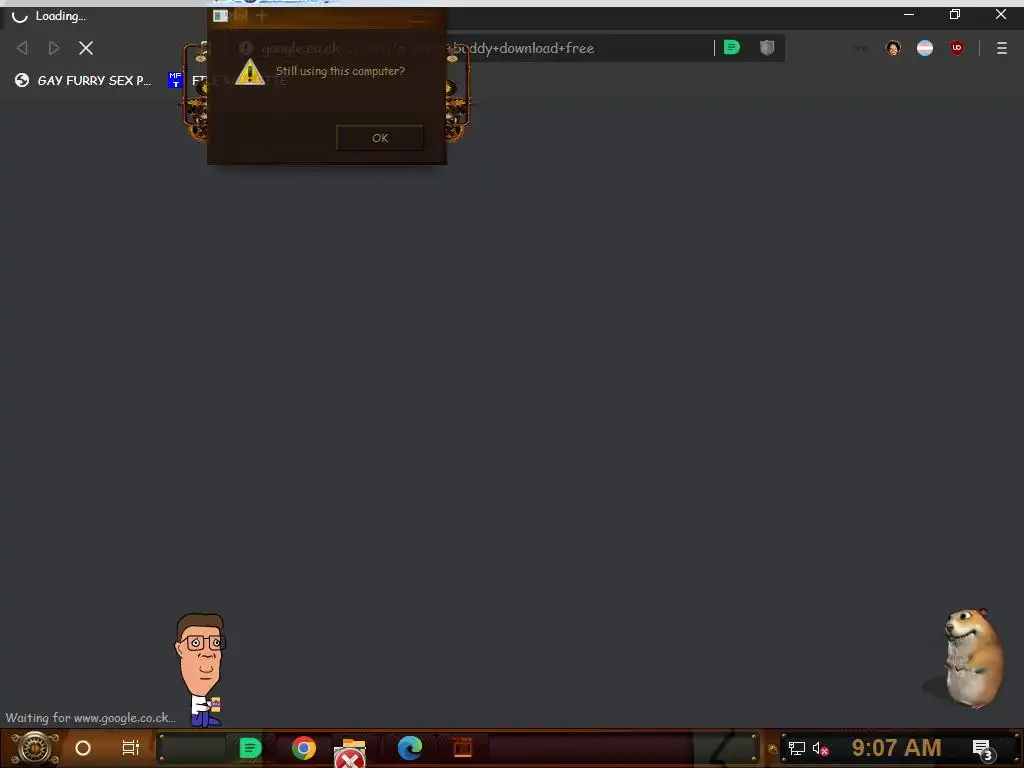Open Task View on the taskbar
Viewport: 1024px width, 768px height.
(131, 748)
